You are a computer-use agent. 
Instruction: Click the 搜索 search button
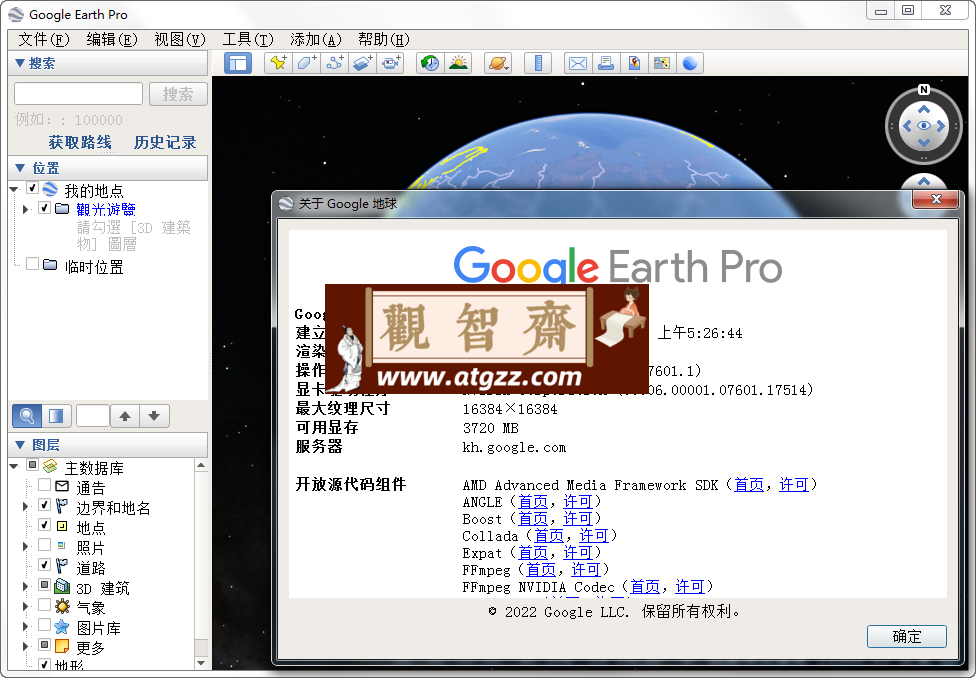point(178,94)
